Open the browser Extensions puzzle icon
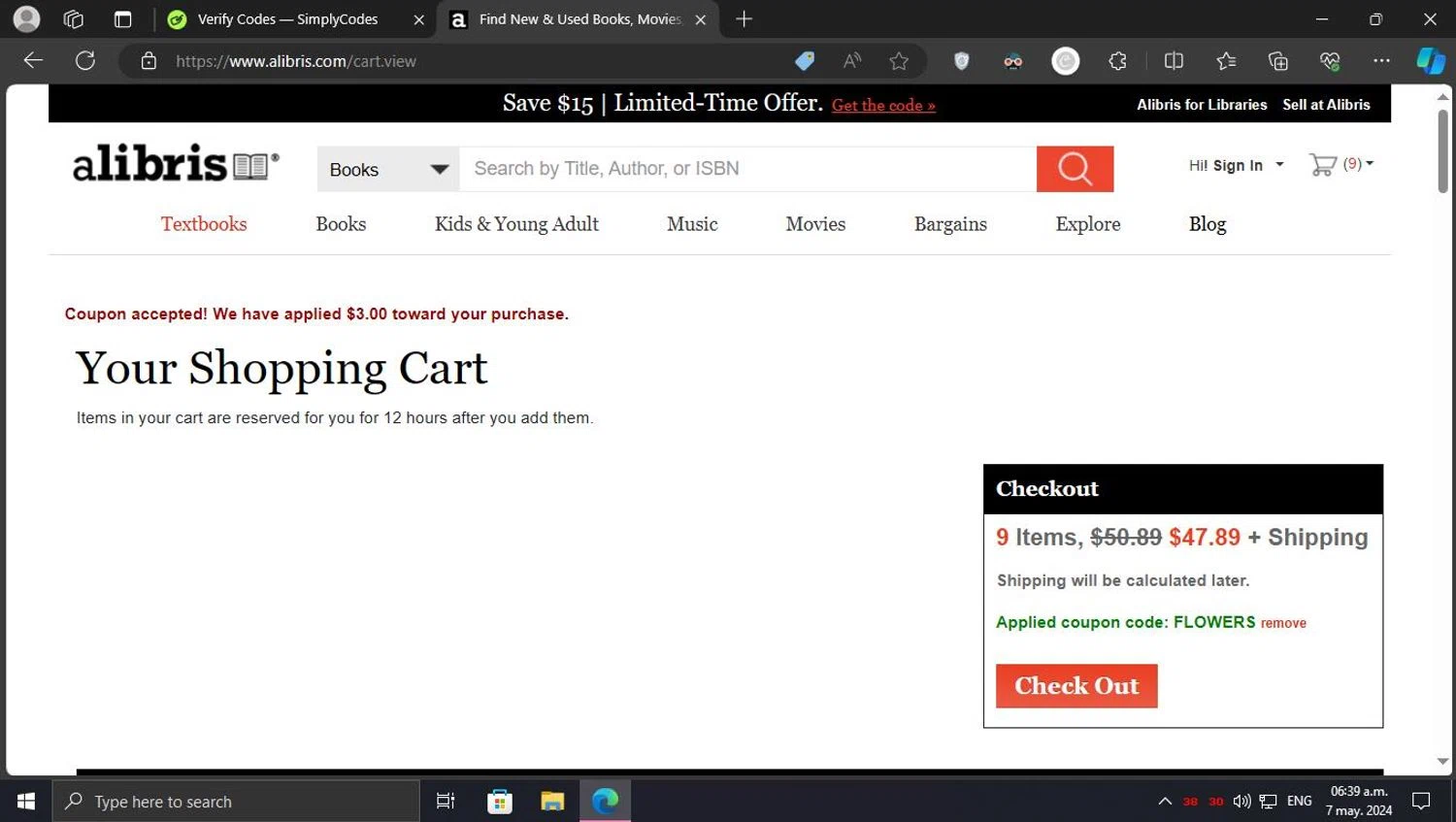 (1118, 61)
